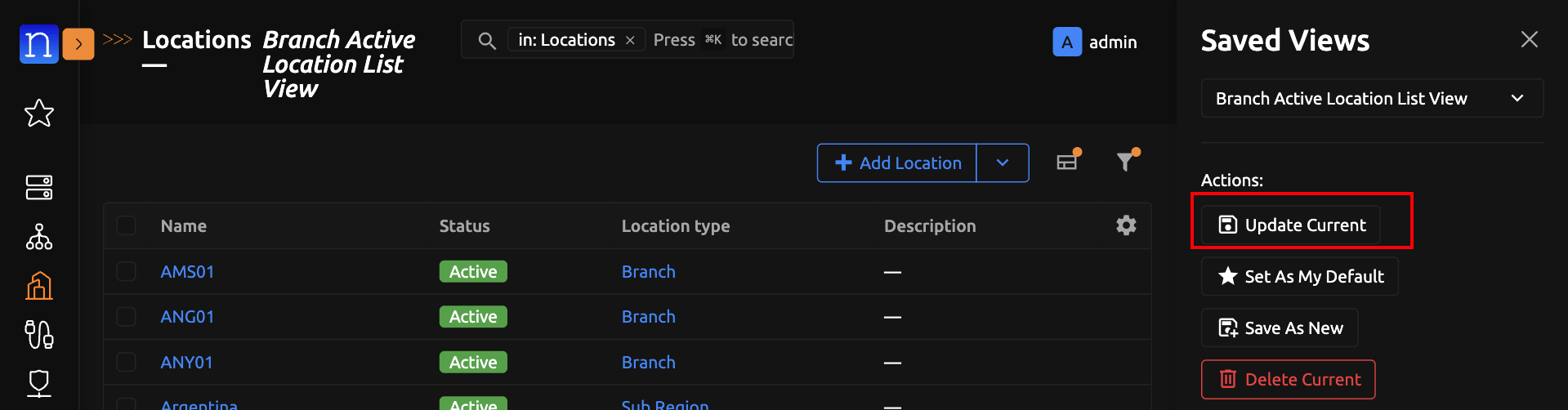Open the cables connector icon in sidebar

tap(39, 334)
